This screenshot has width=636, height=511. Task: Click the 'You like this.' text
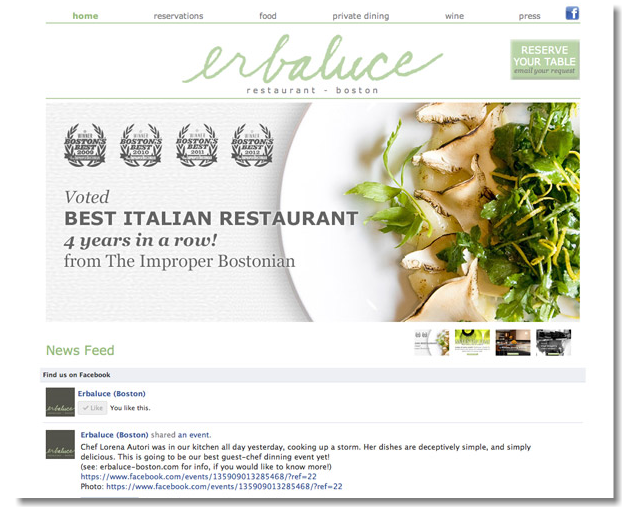[130, 408]
